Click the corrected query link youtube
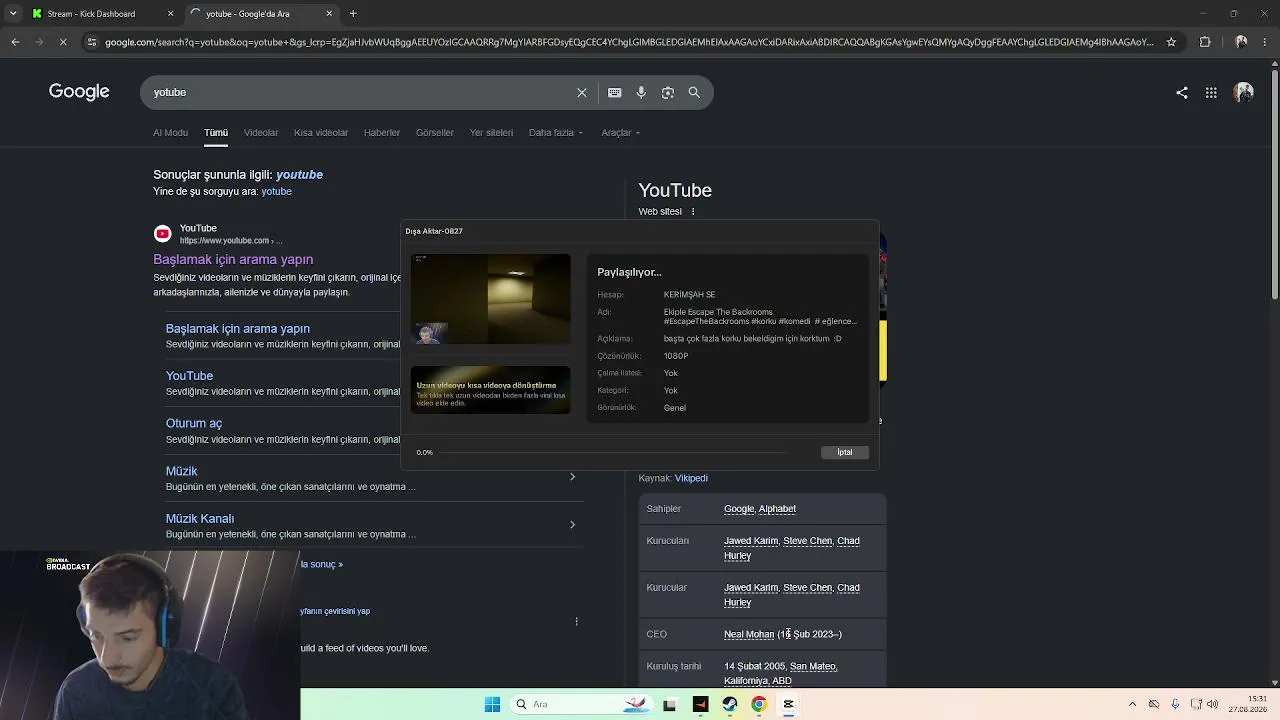The width and height of the screenshot is (1280, 720). coord(299,174)
